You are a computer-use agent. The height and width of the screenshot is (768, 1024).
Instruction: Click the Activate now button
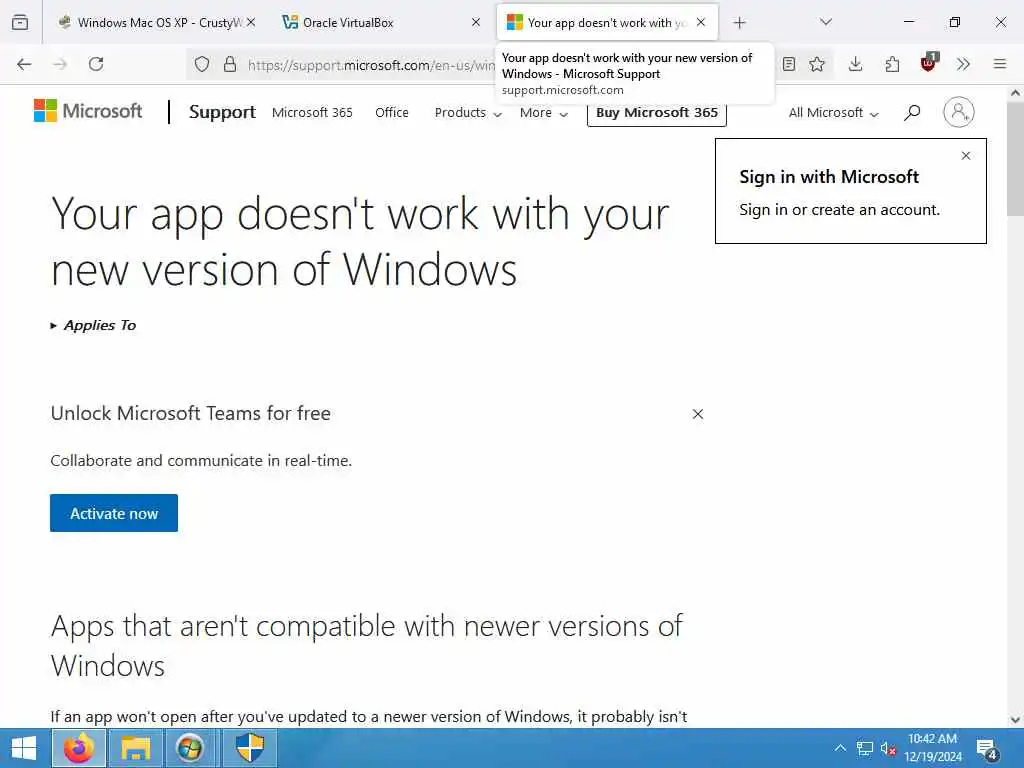pyautogui.click(x=114, y=513)
